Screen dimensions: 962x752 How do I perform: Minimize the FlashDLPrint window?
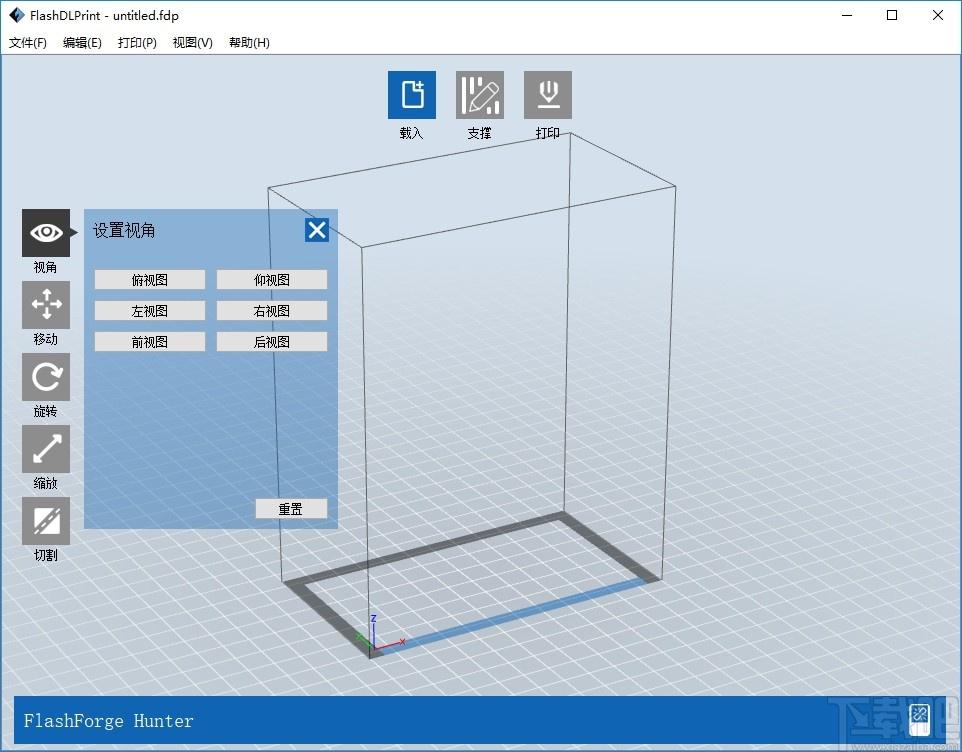click(x=847, y=15)
